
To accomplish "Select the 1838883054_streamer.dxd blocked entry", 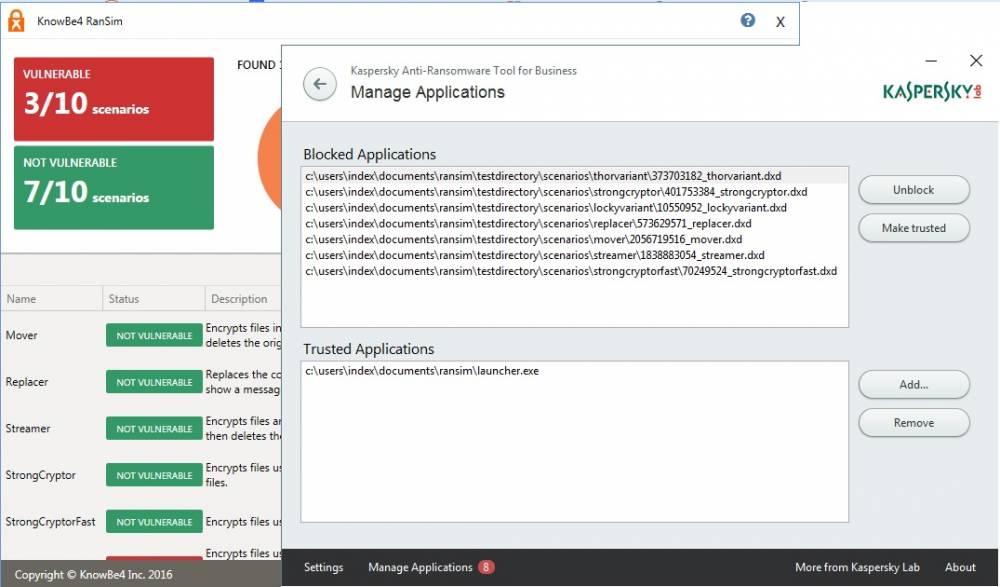I will click(x=575, y=255).
